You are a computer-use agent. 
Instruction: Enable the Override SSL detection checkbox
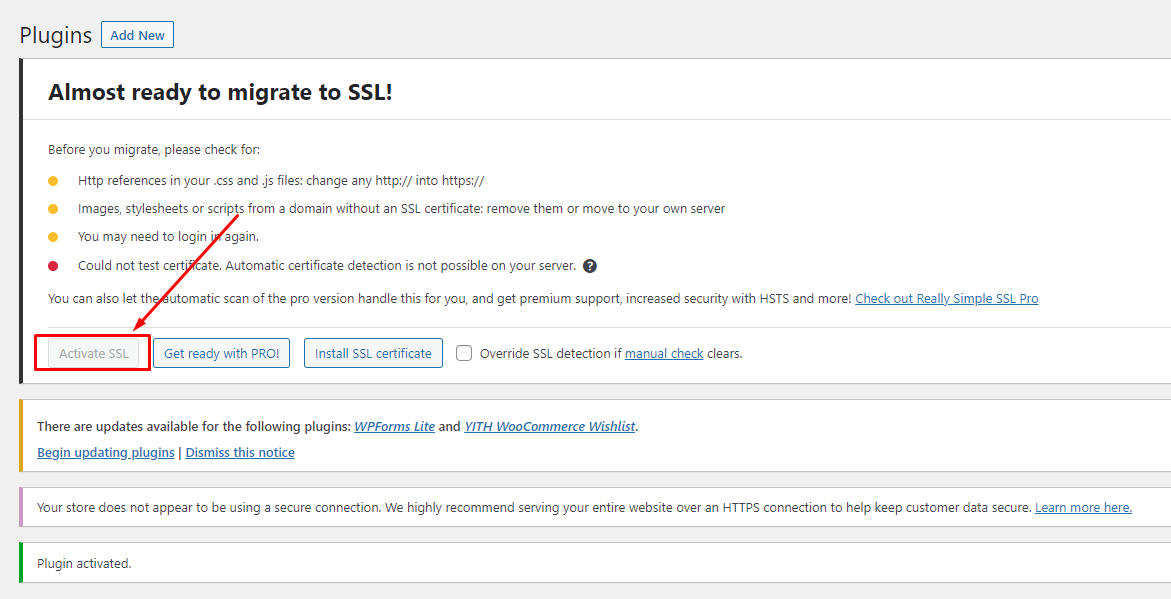click(464, 353)
